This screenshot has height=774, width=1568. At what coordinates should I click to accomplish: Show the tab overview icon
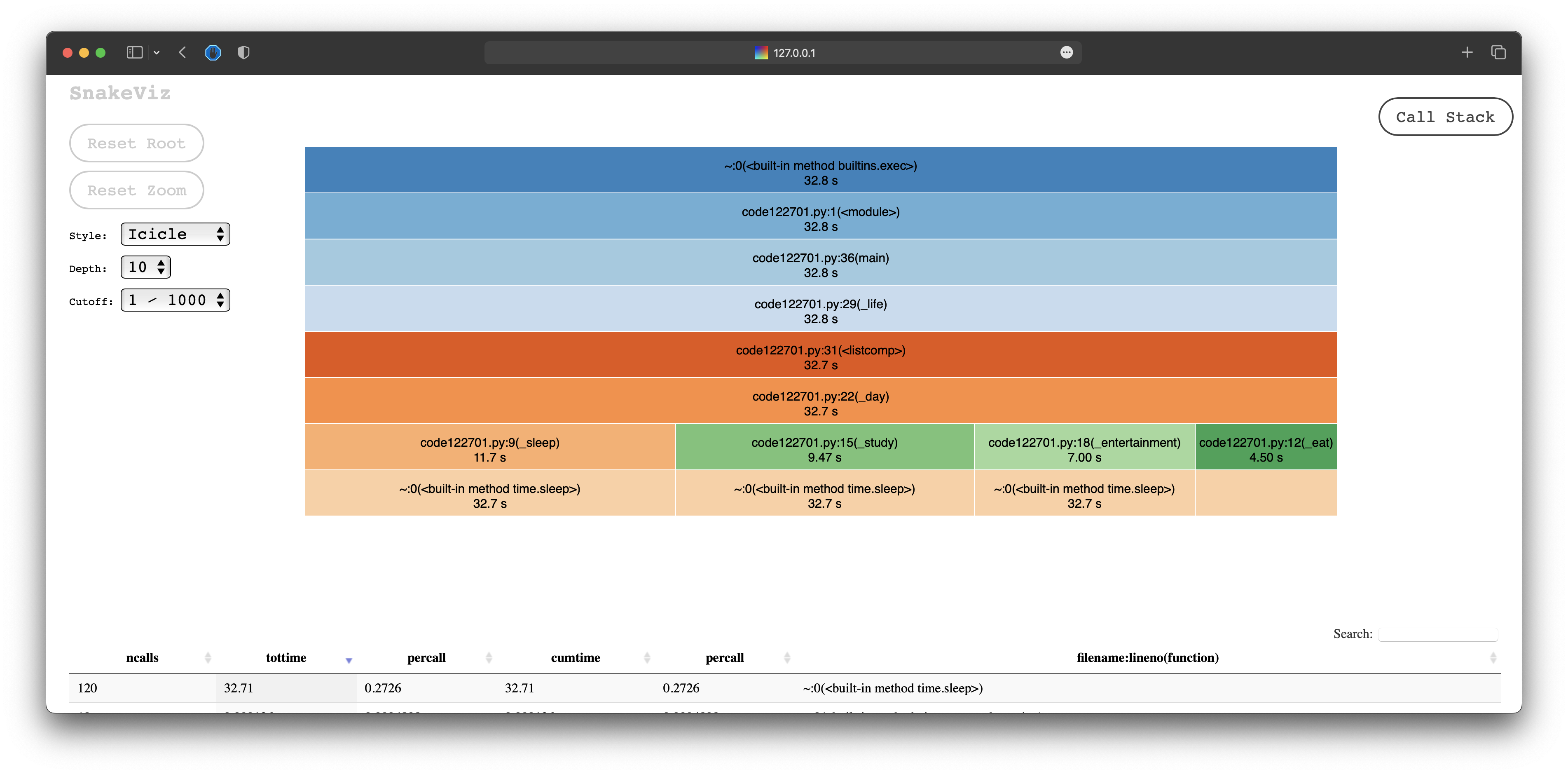click(x=1498, y=53)
